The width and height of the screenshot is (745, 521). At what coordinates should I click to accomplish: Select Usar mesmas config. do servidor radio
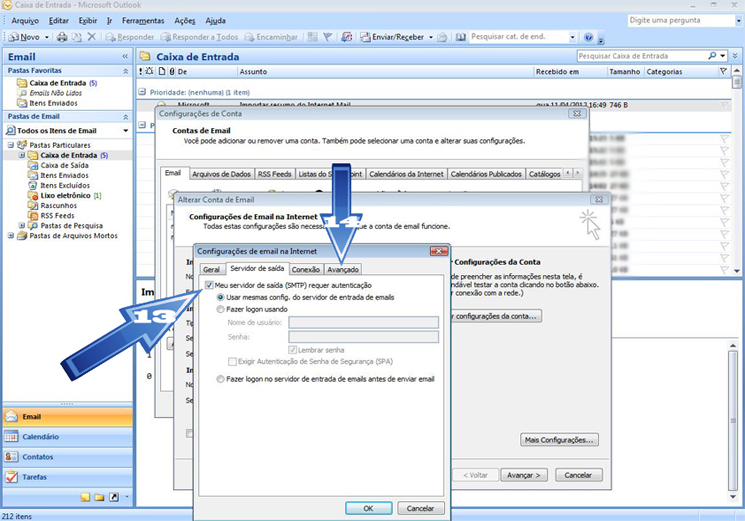coord(220,297)
